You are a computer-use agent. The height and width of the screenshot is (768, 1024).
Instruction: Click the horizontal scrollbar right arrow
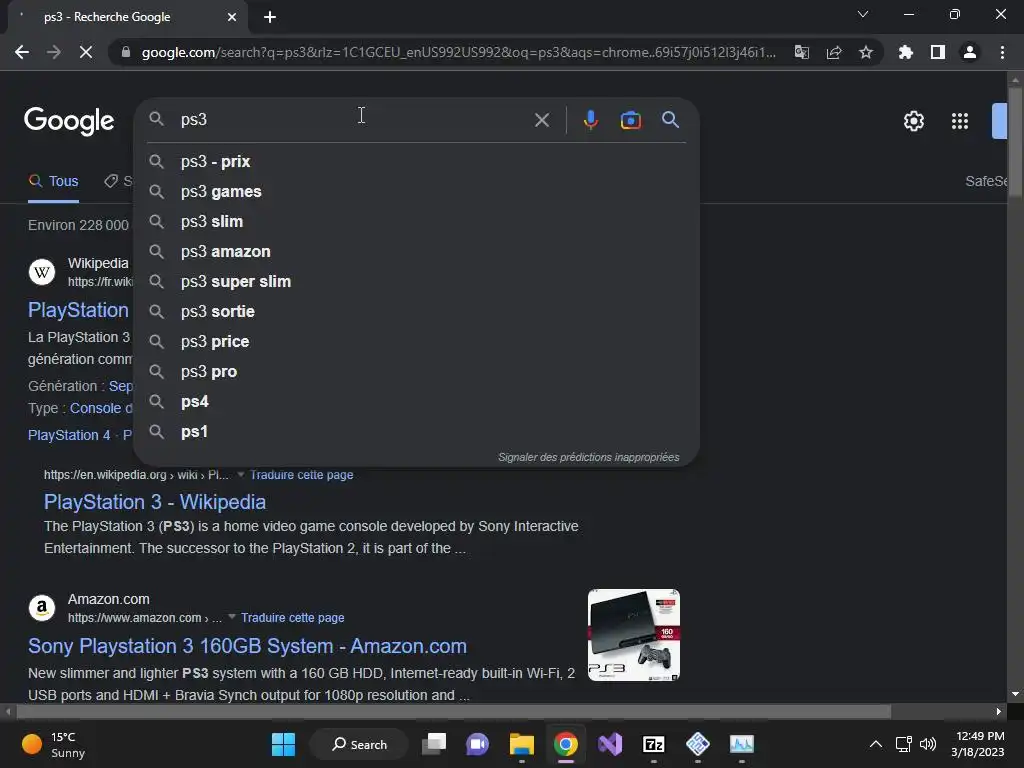[x=999, y=711]
